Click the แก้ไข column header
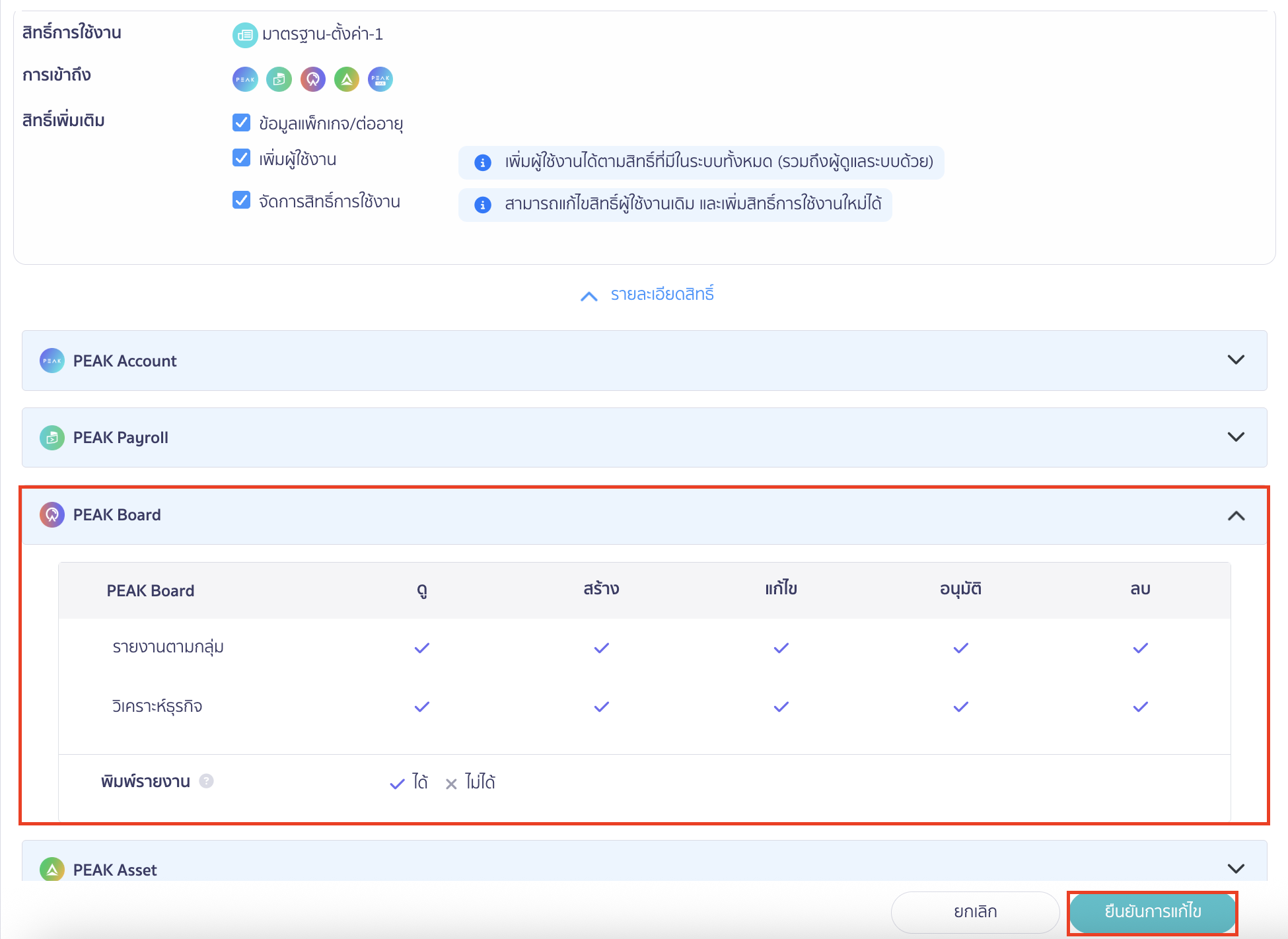The width and height of the screenshot is (1288, 939). 781,588
